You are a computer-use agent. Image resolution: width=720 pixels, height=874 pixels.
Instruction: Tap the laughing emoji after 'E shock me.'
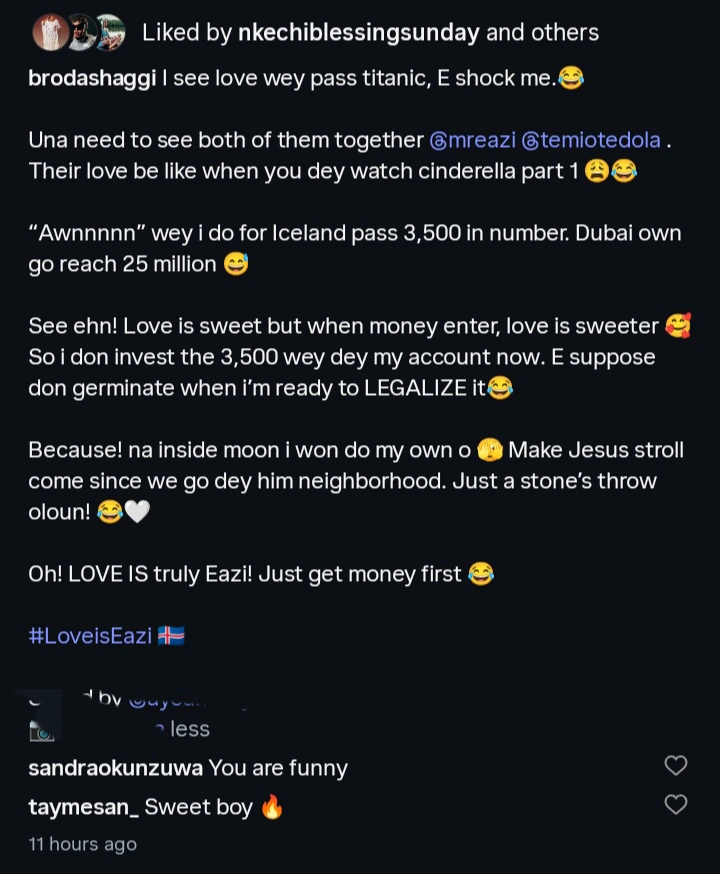[x=571, y=80]
